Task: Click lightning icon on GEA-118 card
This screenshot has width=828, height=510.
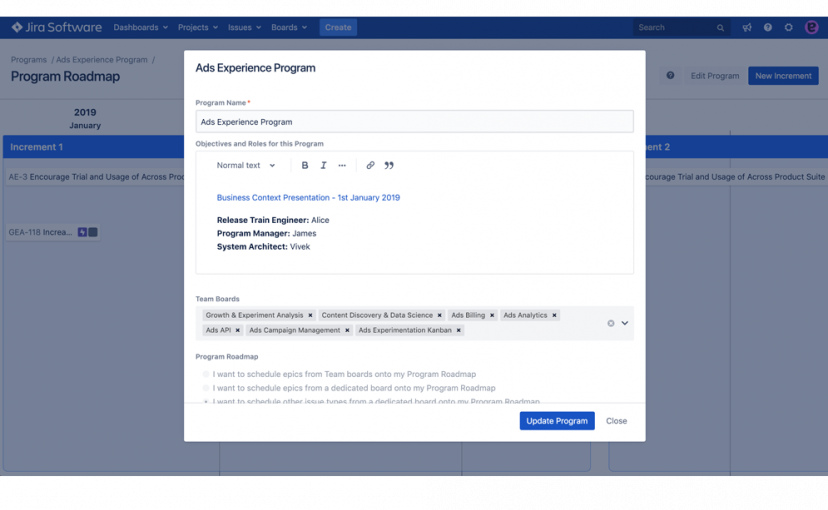Action: click(x=82, y=232)
